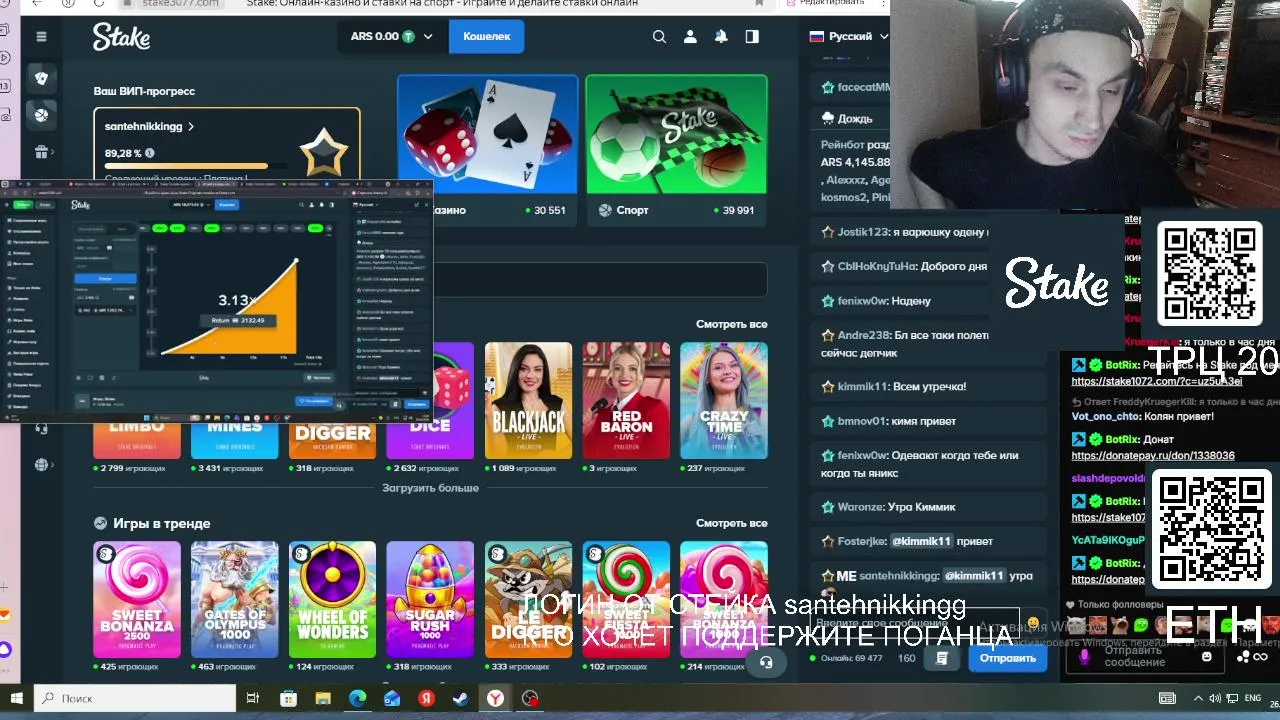This screenshot has width=1280, height=720.
Task: Open the user profile icon
Action: tap(690, 36)
